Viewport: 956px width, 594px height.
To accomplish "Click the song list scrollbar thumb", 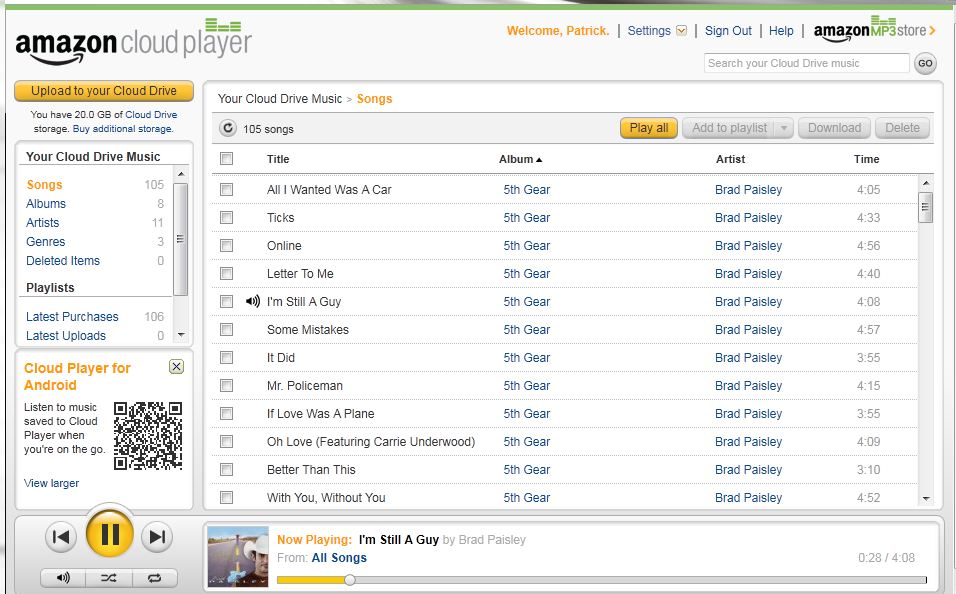I will point(926,207).
